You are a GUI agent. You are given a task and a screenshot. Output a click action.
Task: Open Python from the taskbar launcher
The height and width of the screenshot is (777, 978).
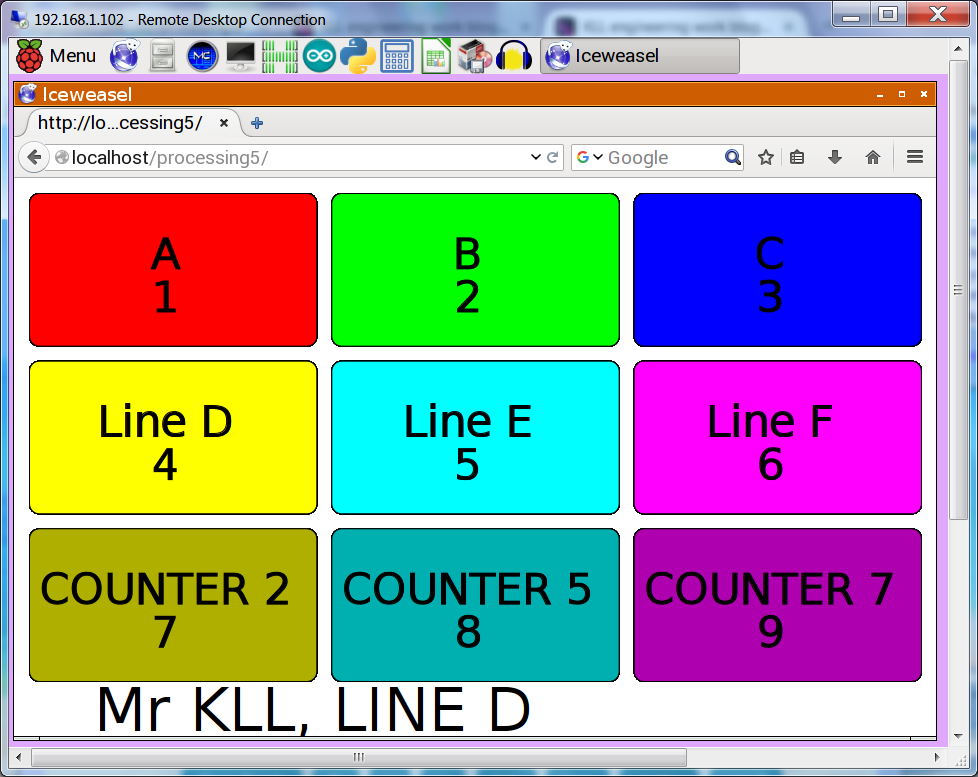coord(357,56)
